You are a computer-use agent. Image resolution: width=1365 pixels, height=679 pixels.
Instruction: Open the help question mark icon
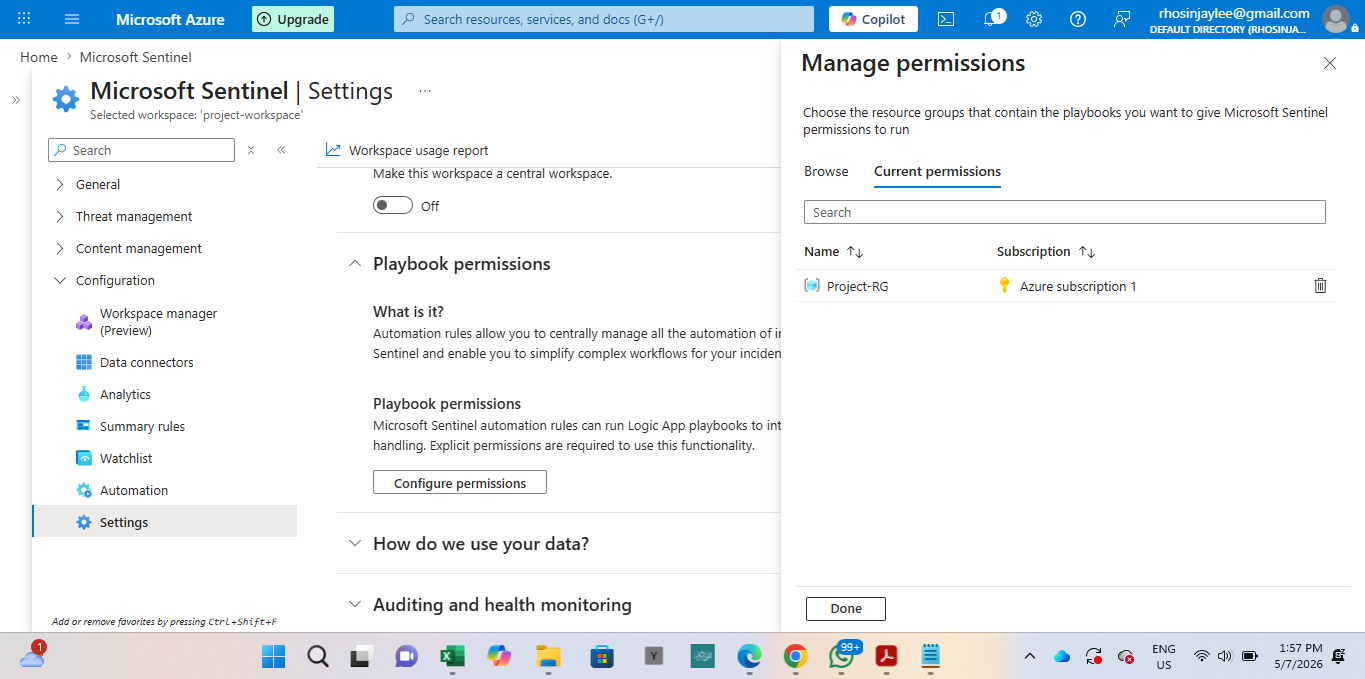pos(1078,19)
